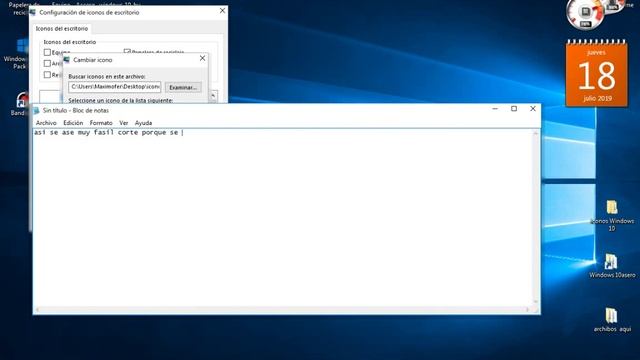Click the Notepad icon in the title bar
The image size is (640, 360).
[37, 111]
